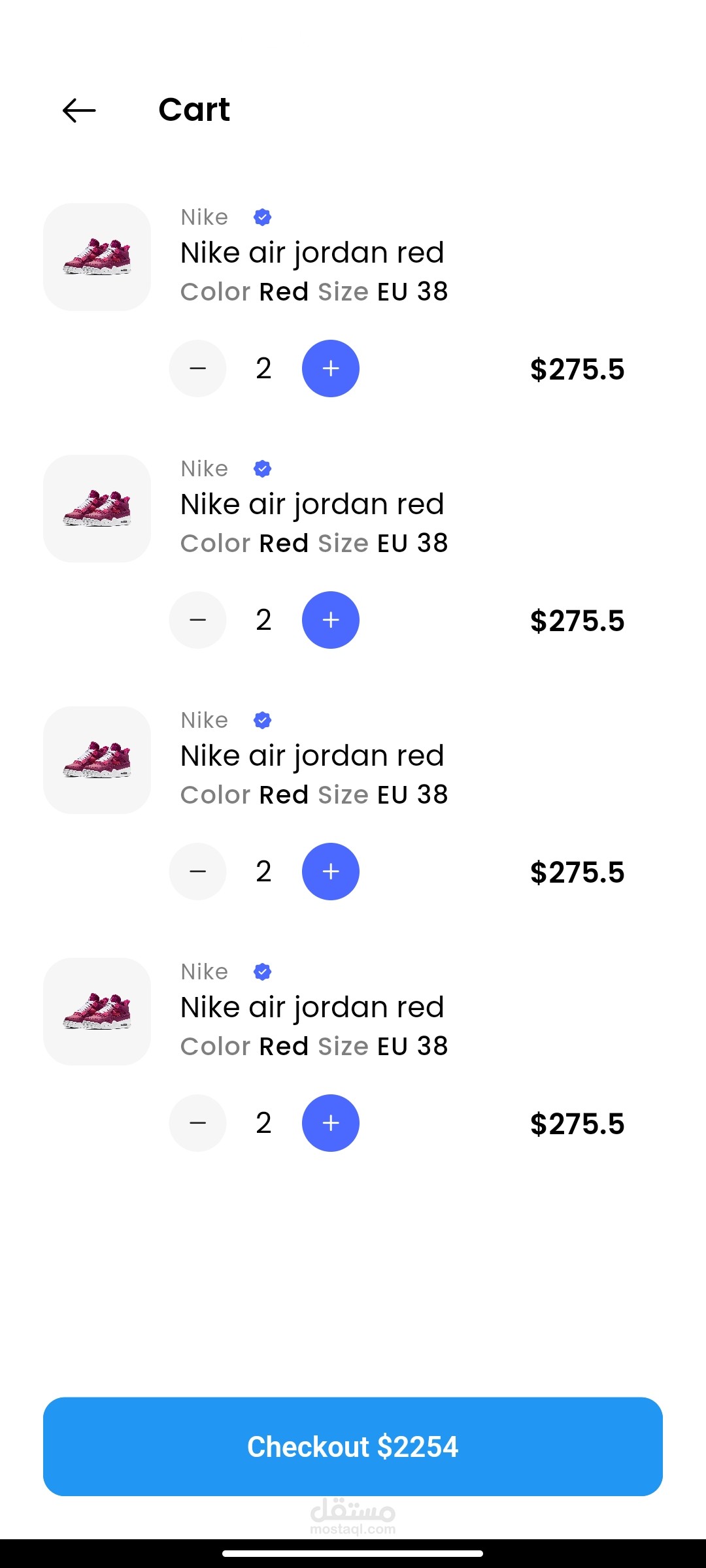The image size is (706, 1568).
Task: Increase quantity of the third cart item
Action: (x=330, y=872)
